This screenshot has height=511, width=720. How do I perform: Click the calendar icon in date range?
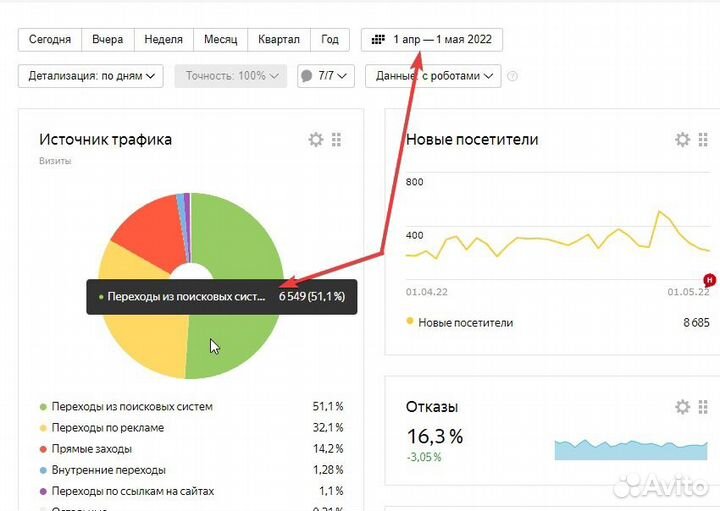pos(378,39)
